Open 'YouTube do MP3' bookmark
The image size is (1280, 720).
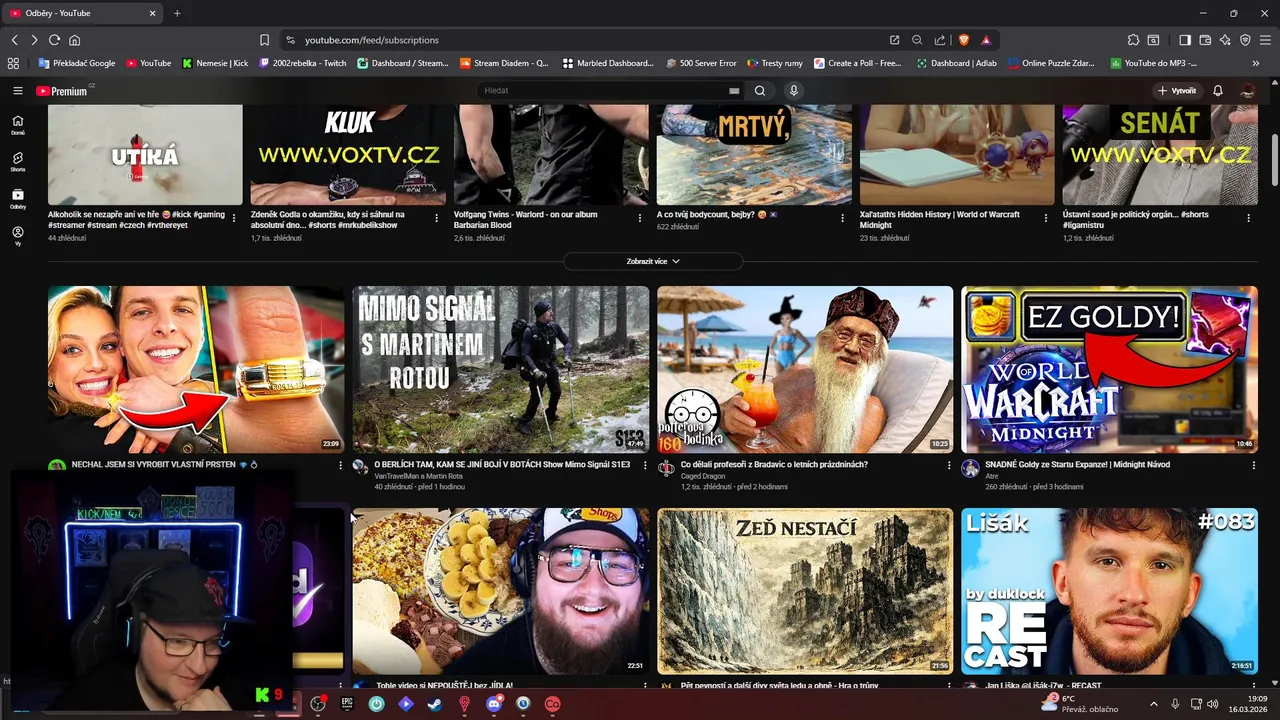1153,63
